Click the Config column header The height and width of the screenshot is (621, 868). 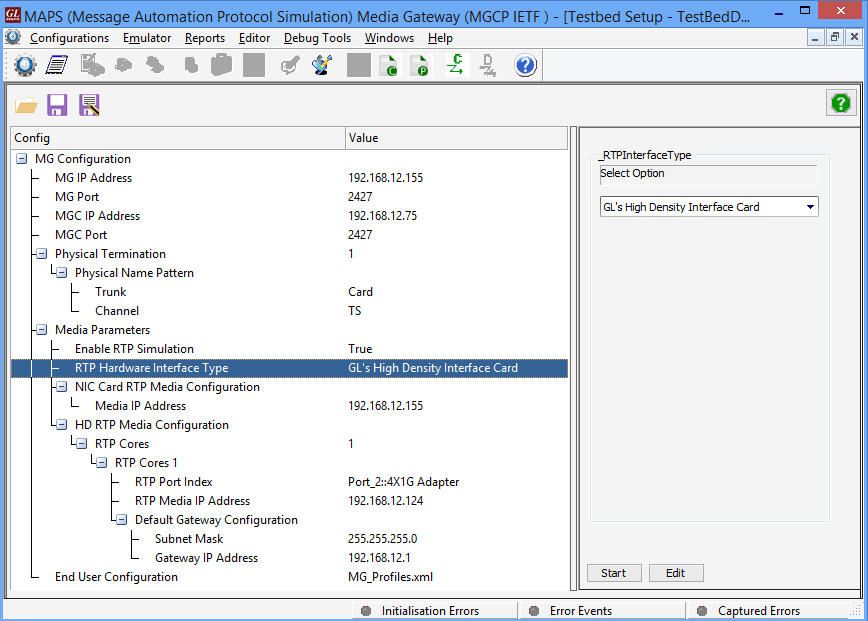click(x=178, y=138)
